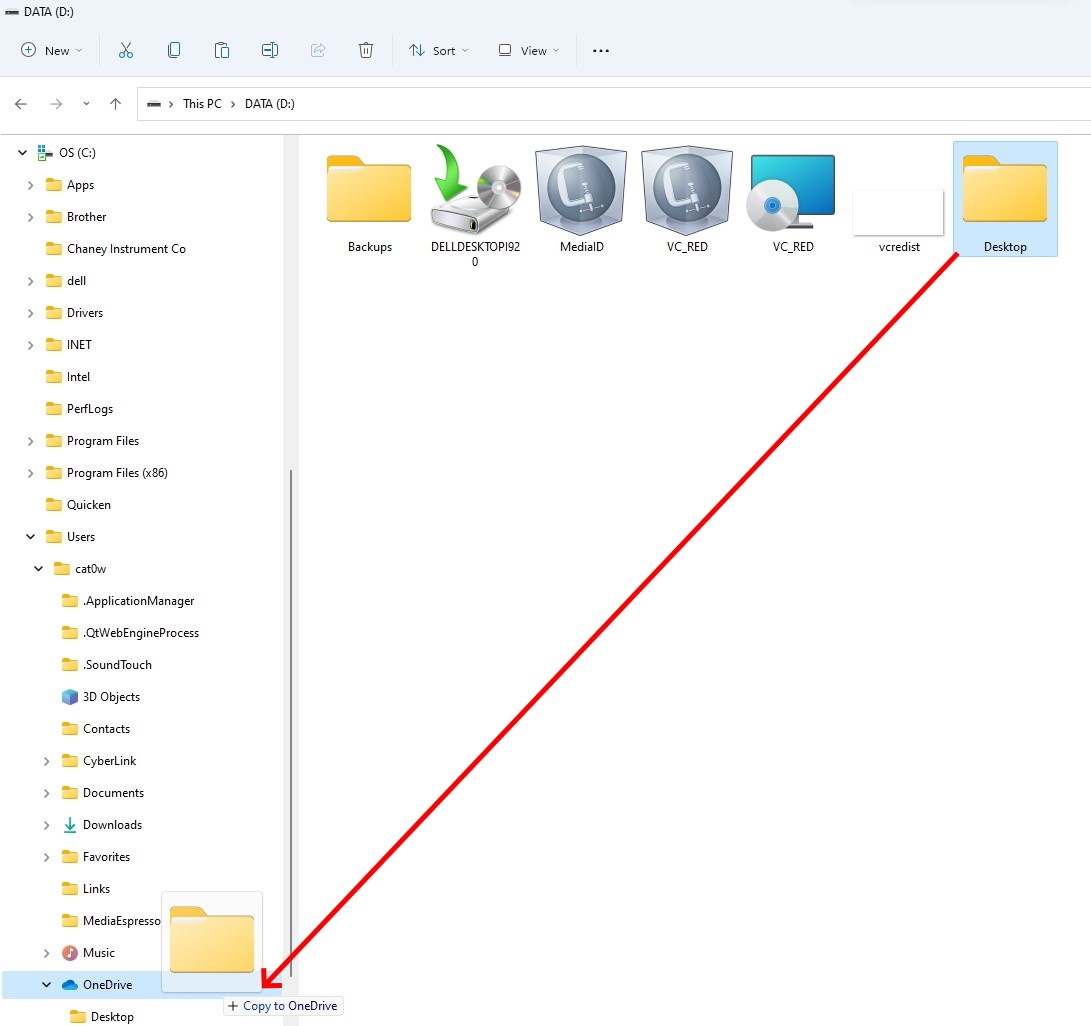Screen dimensions: 1091x1026
Task: Collapse the Users folder node
Action: pyautogui.click(x=30, y=536)
